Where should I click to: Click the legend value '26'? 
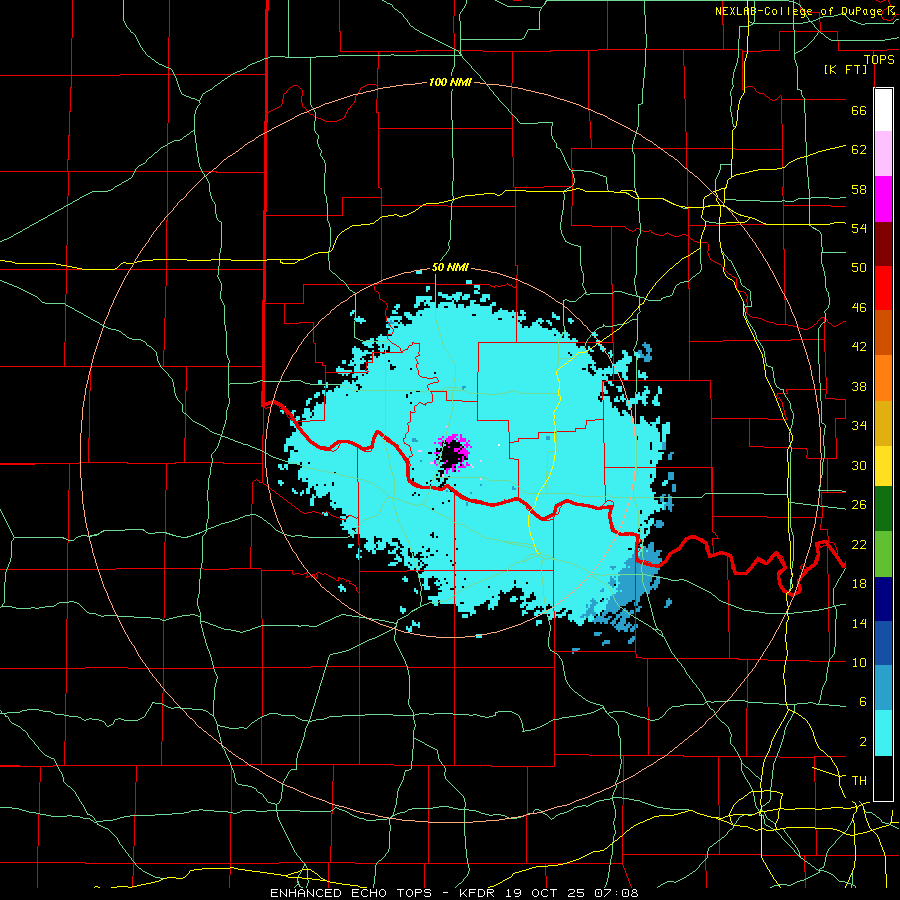859,505
